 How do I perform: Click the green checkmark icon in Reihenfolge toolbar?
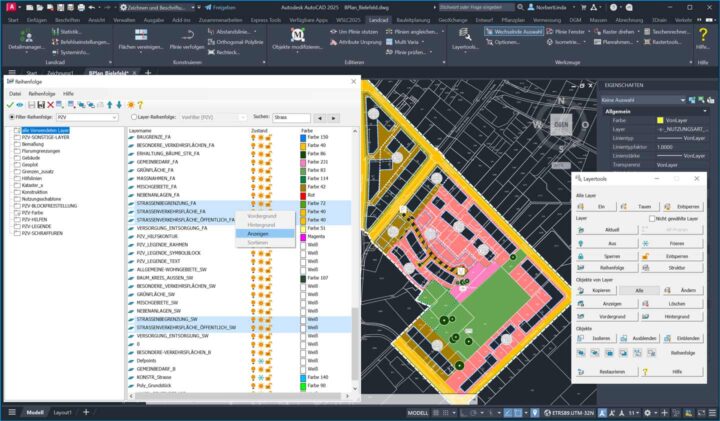click(x=10, y=105)
